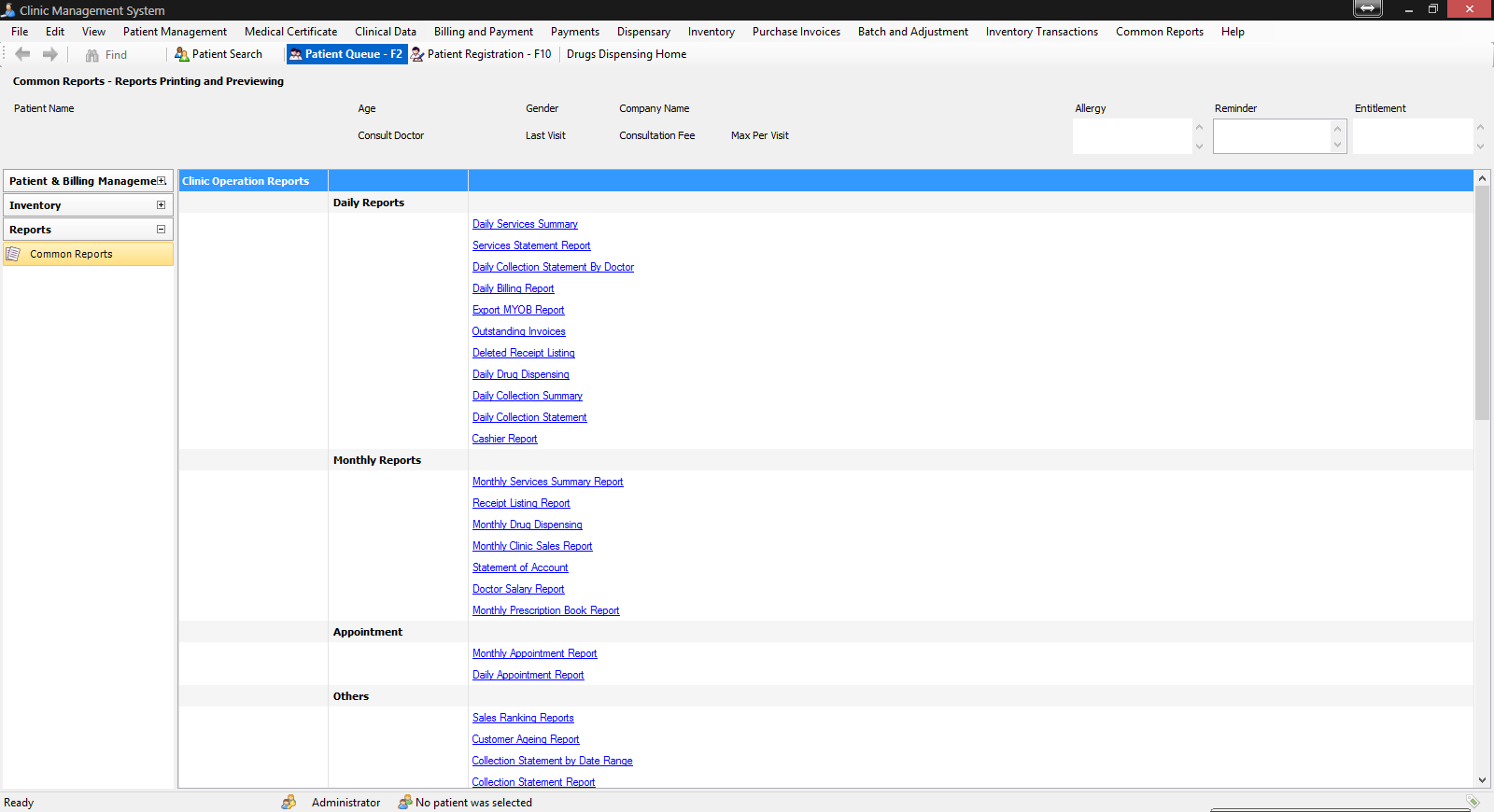Open the Dispensary menu
1494x812 pixels.
point(643,32)
